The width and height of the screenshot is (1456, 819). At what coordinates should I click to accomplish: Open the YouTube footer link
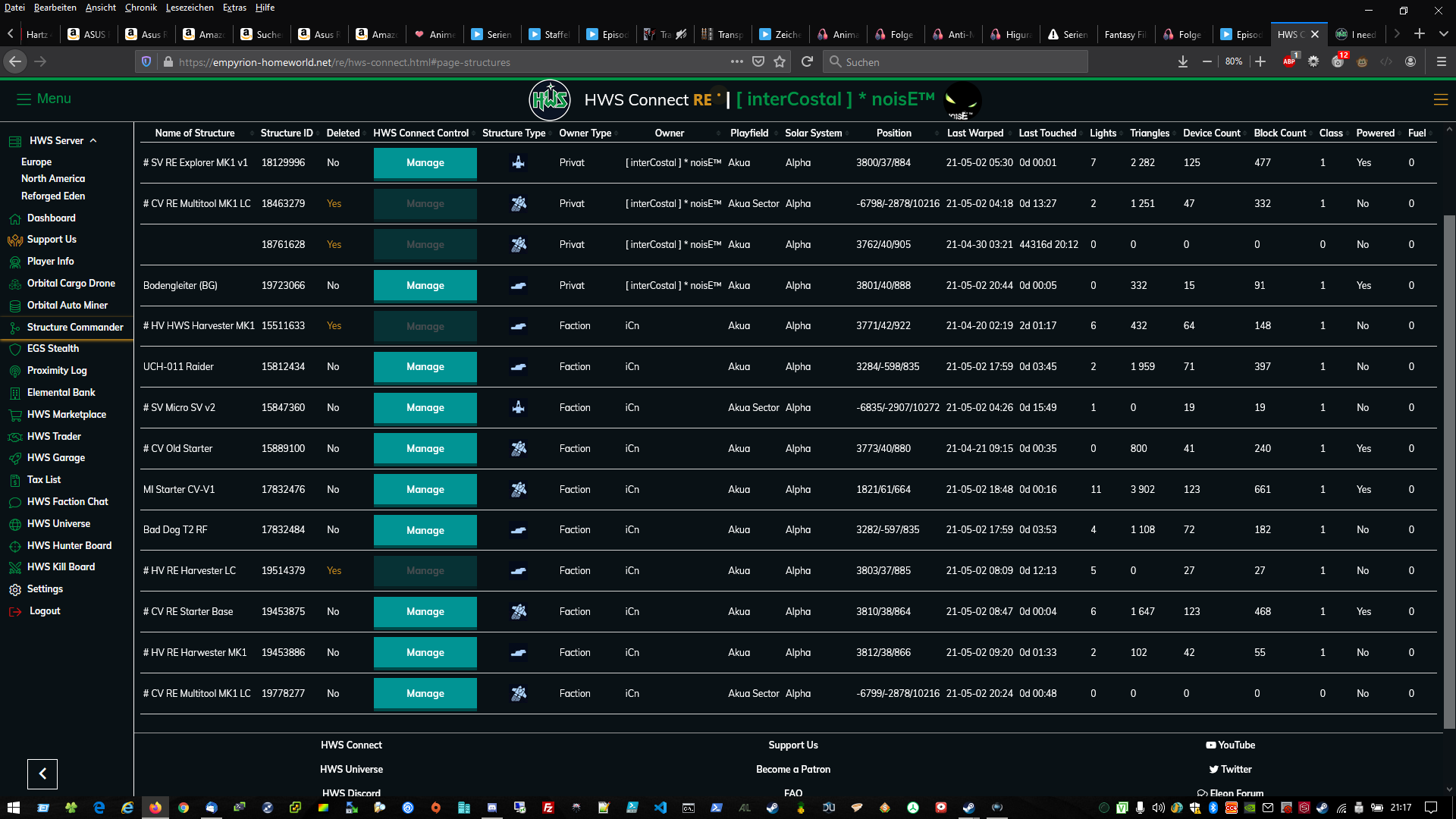click(1231, 745)
